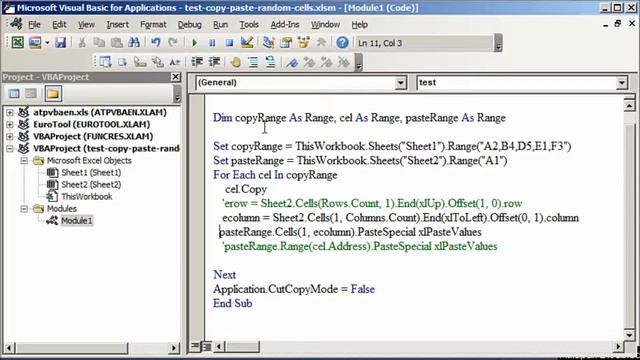Open Standard toolbar options arrow beside Ln 11
Viewport: 640px width, 360px height.
tap(498, 43)
